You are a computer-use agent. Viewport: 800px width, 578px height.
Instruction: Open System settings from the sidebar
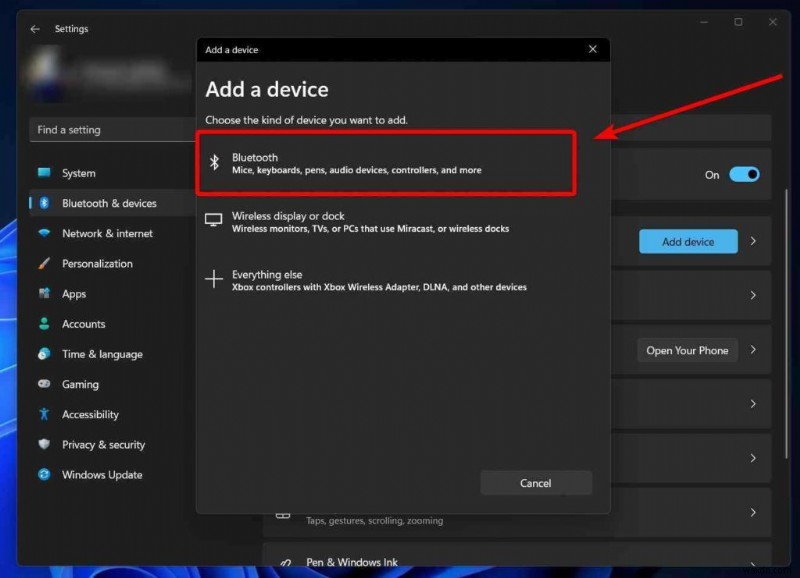[x=80, y=172]
